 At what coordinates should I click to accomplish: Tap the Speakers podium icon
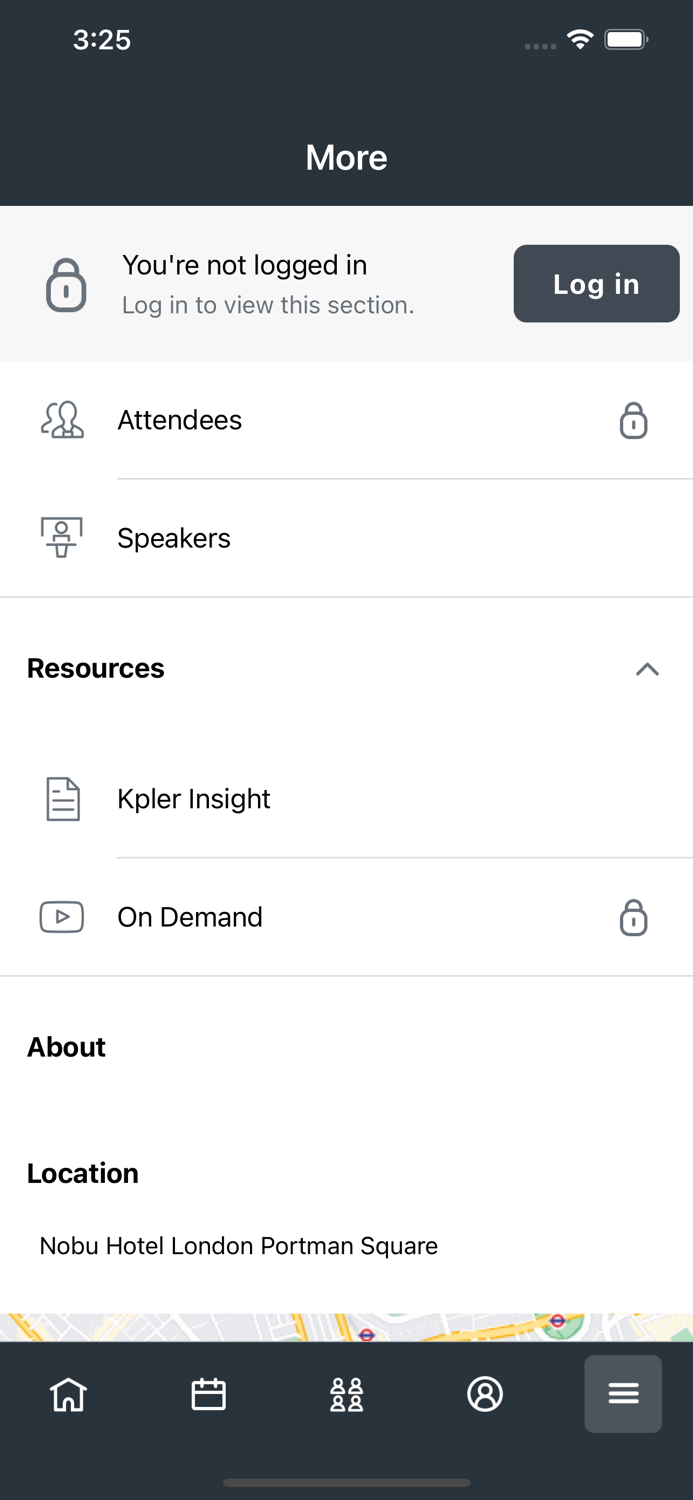(61, 537)
